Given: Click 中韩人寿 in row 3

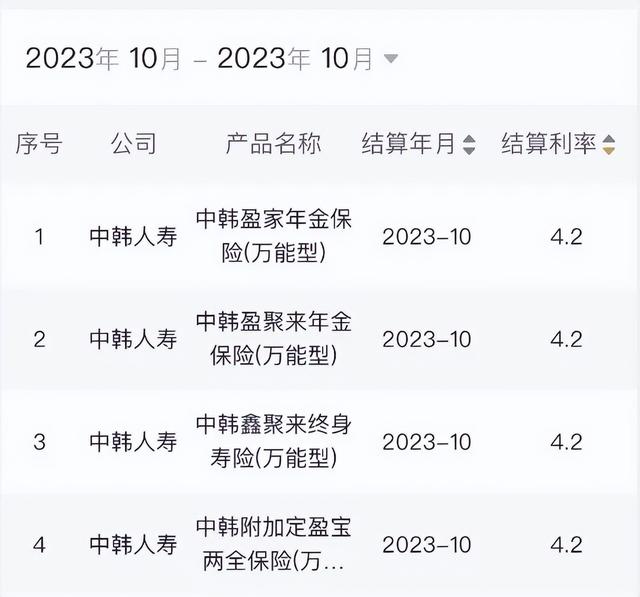Looking at the screenshot, I should tap(133, 441).
